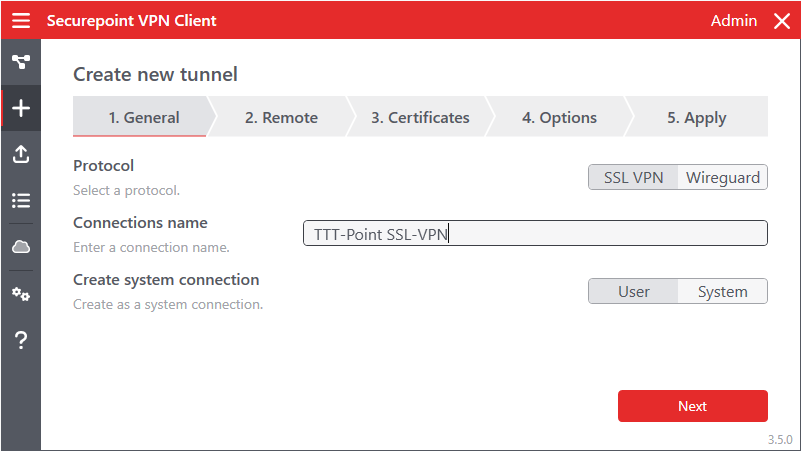Click the Connections name text field

tap(535, 234)
